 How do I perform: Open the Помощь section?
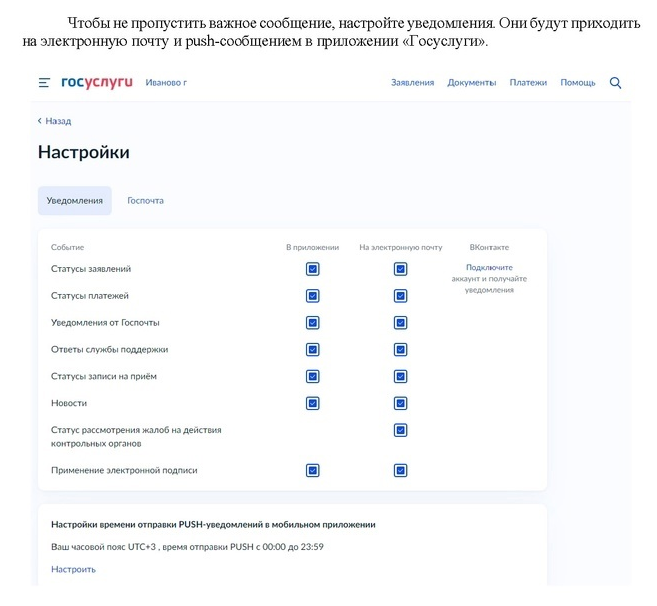point(577,83)
